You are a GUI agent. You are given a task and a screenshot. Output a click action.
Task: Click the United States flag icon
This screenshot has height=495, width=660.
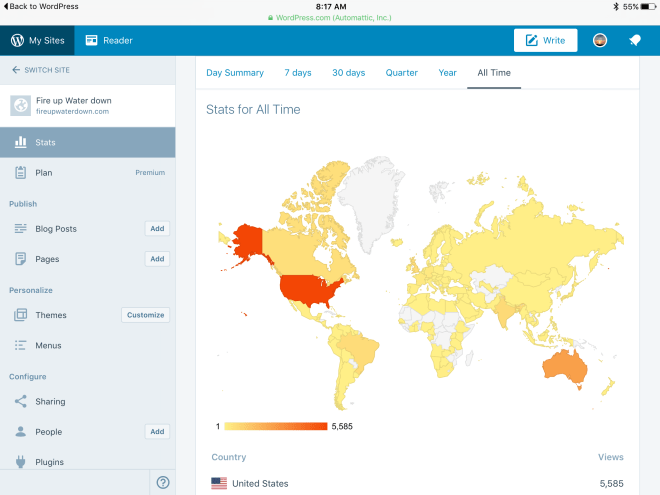click(219, 483)
